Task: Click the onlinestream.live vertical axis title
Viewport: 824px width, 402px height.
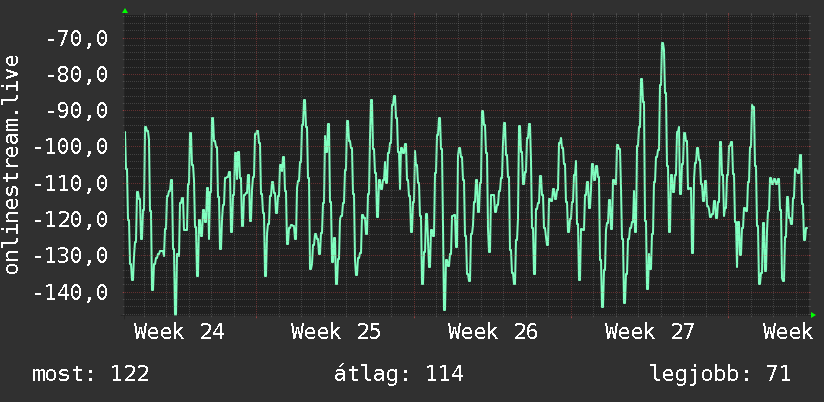Action: [x=11, y=164]
